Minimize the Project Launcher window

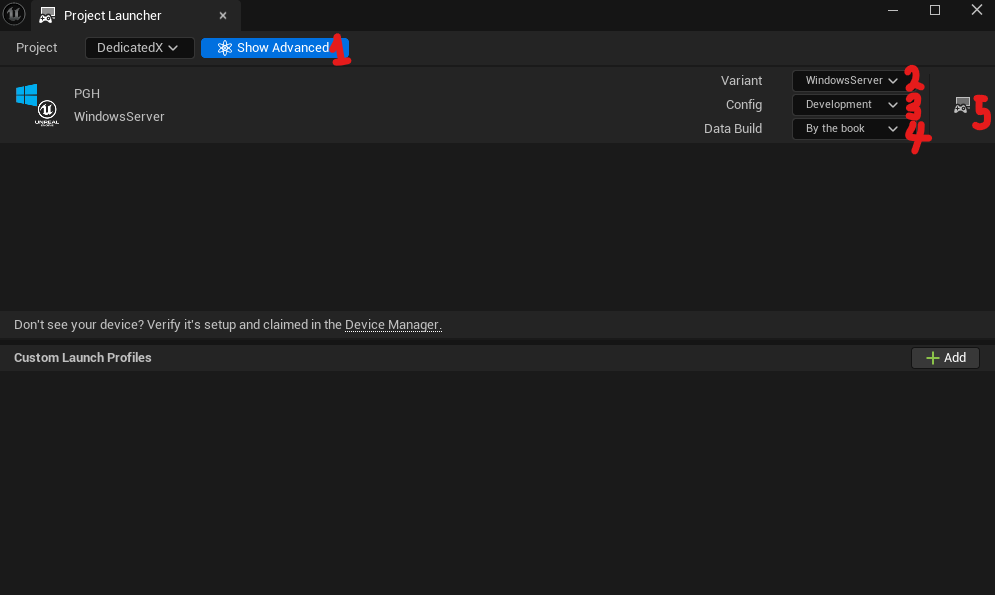(893, 10)
